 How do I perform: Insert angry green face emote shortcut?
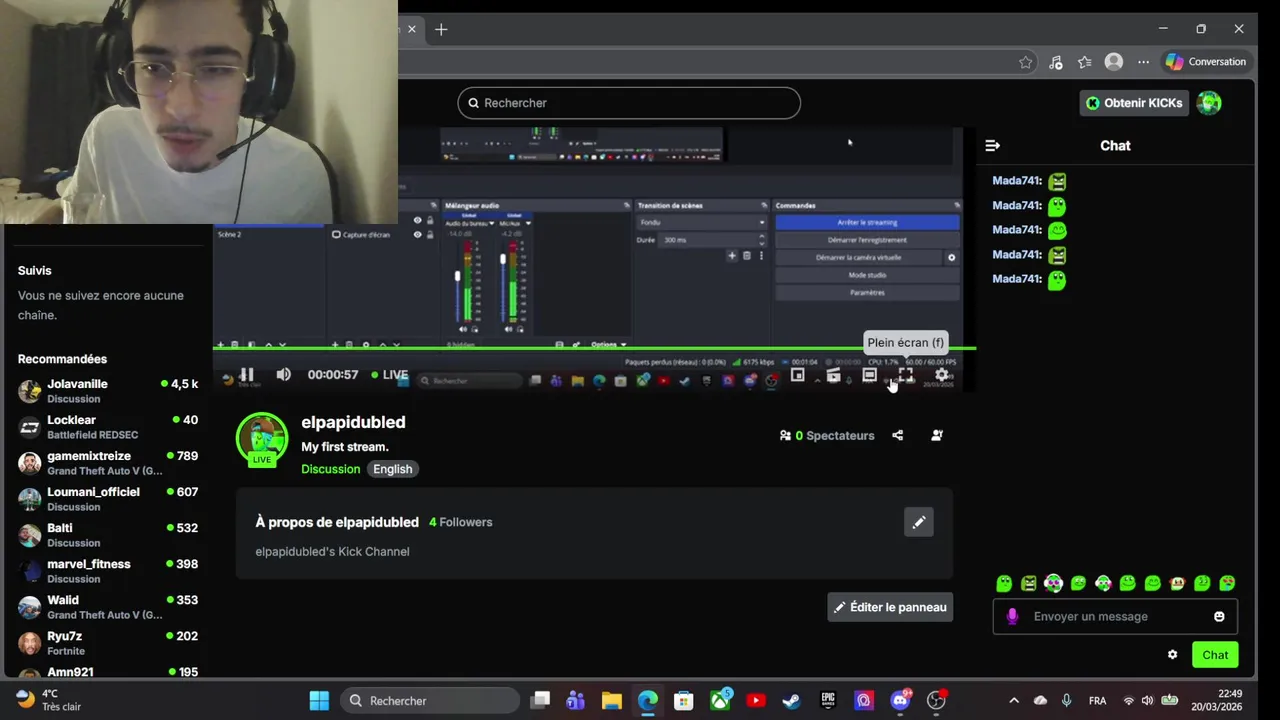pyautogui.click(x=1029, y=583)
